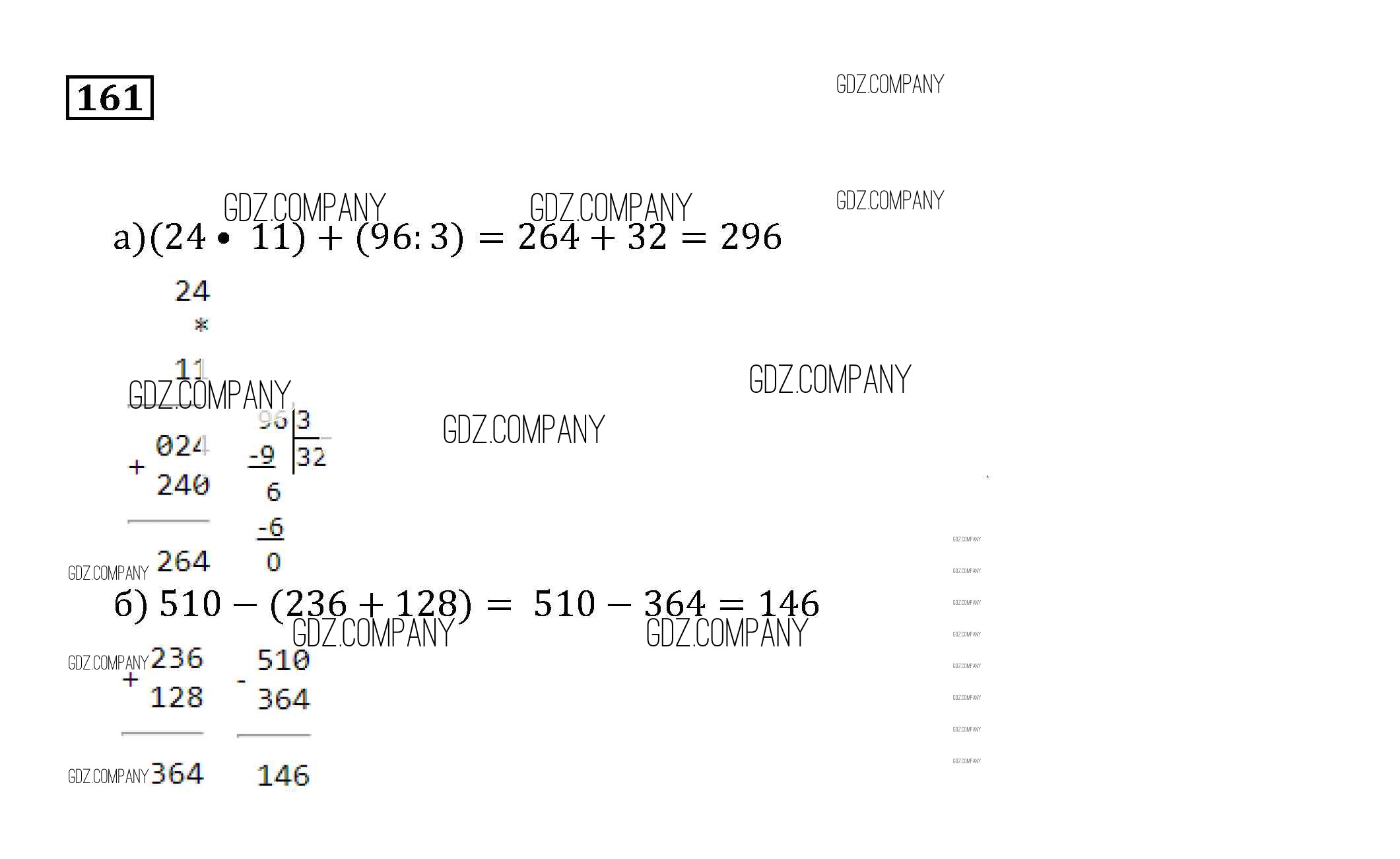Image resolution: width=1400 pixels, height=859 pixels.
Task: Click the (96:3) term in equation а
Action: pyautogui.click(x=410, y=238)
